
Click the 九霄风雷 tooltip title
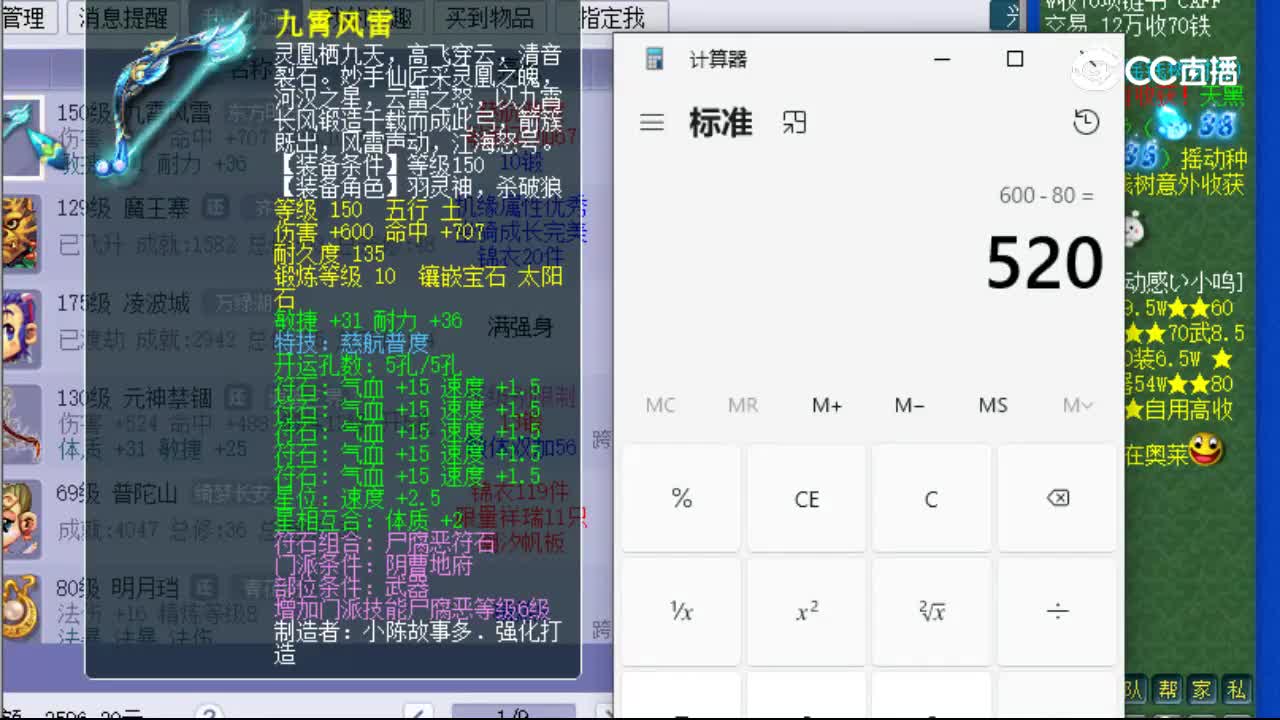pyautogui.click(x=333, y=26)
